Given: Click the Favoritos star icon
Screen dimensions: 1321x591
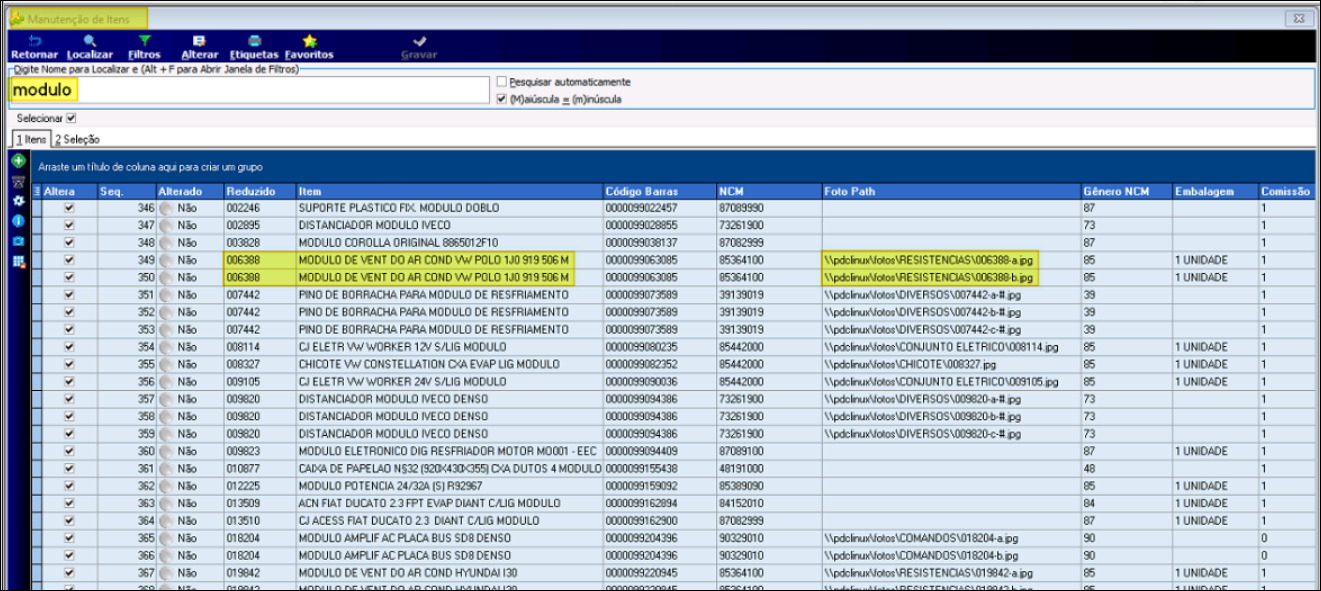Looking at the screenshot, I should [x=309, y=41].
